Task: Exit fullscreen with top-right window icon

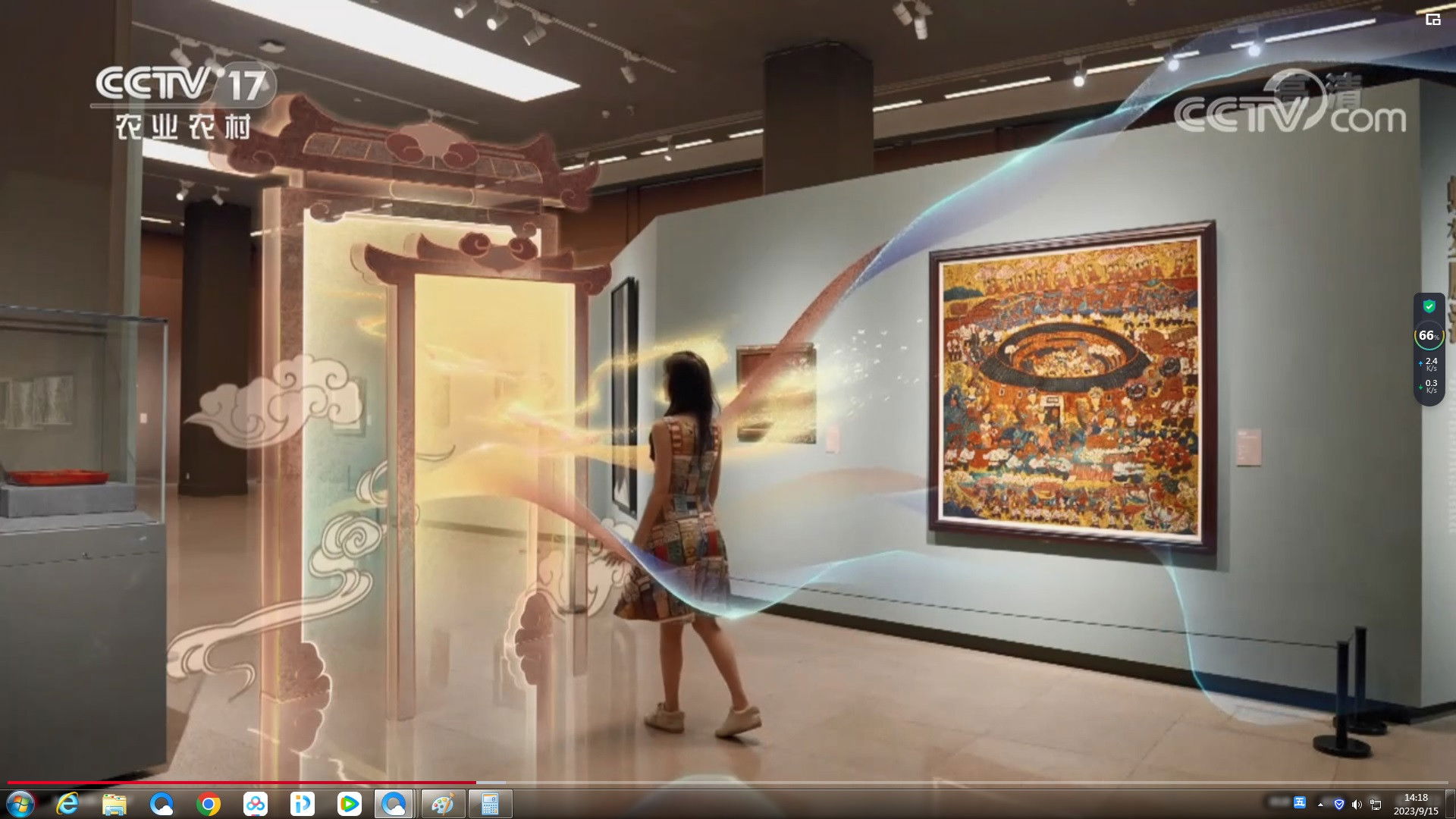Action: tap(1432, 20)
